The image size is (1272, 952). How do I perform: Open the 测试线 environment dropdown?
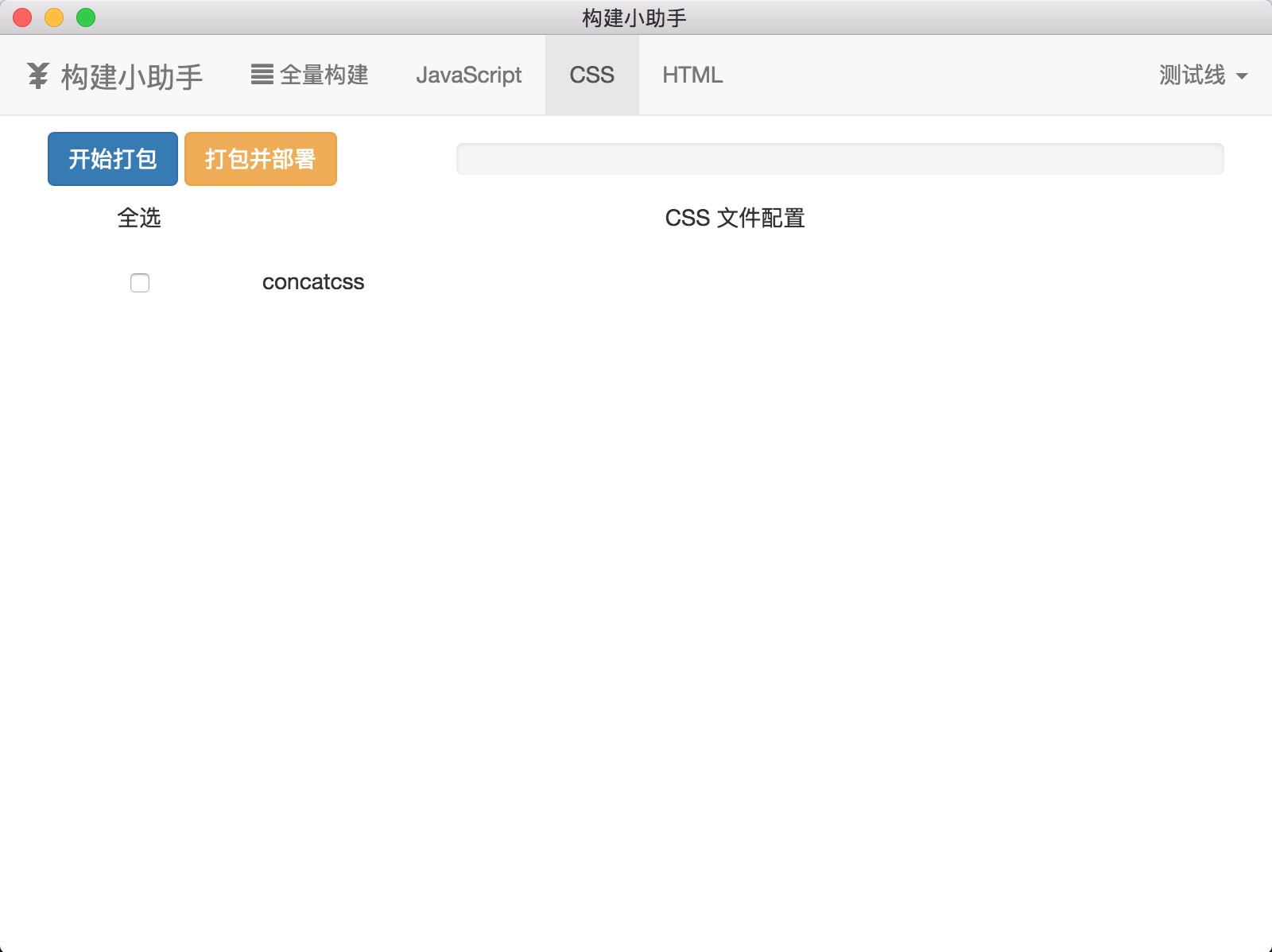pos(1203,75)
